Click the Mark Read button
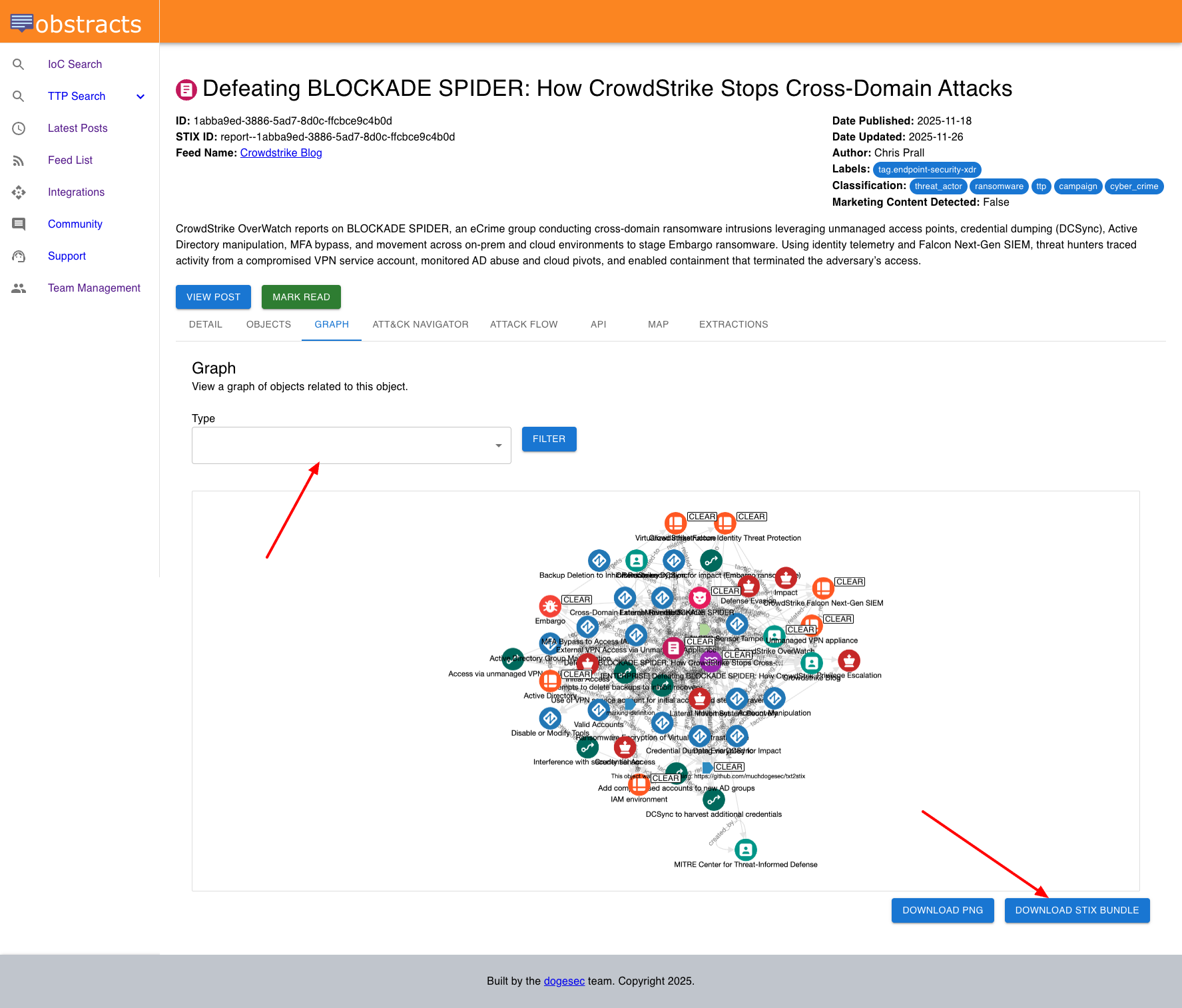This screenshot has width=1182, height=1008. click(300, 297)
